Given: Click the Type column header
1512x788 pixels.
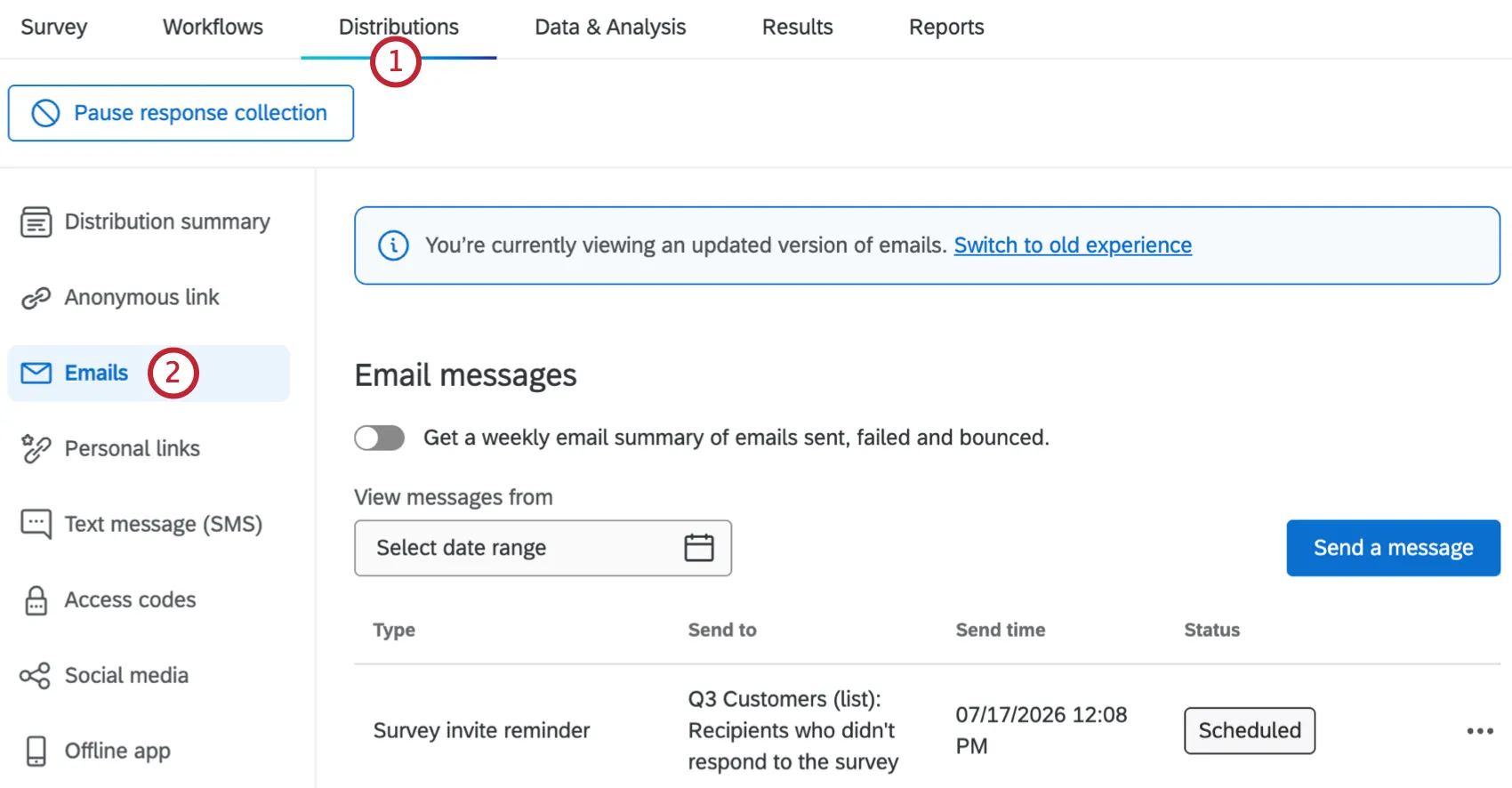Looking at the screenshot, I should tap(394, 631).
